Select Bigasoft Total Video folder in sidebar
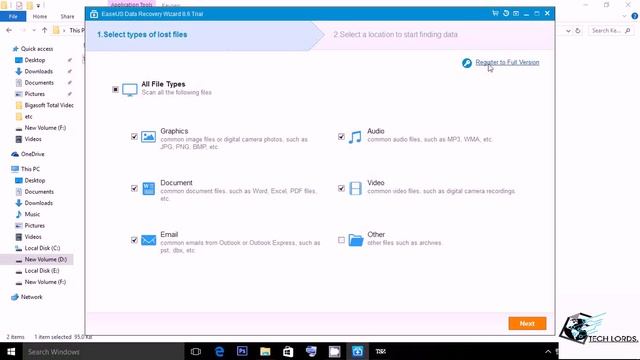The width and height of the screenshot is (640, 360). pyautogui.click(x=49, y=105)
